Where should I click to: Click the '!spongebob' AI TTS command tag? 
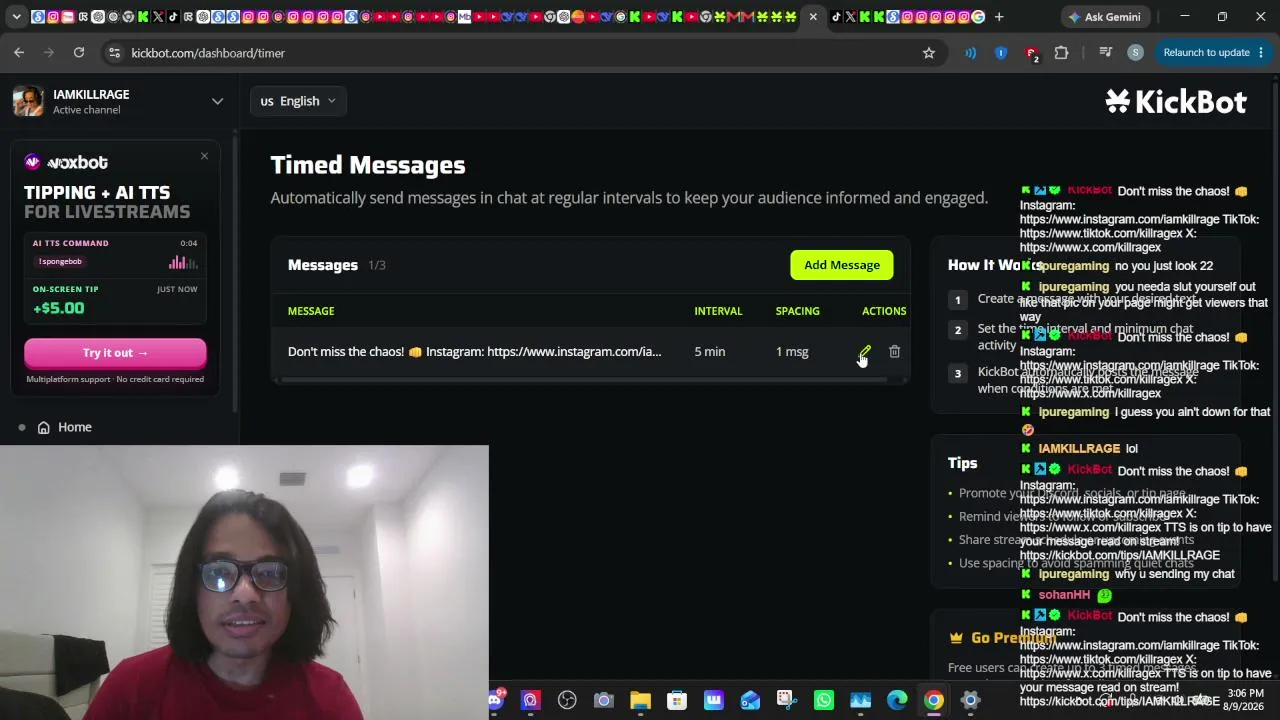[61, 262]
